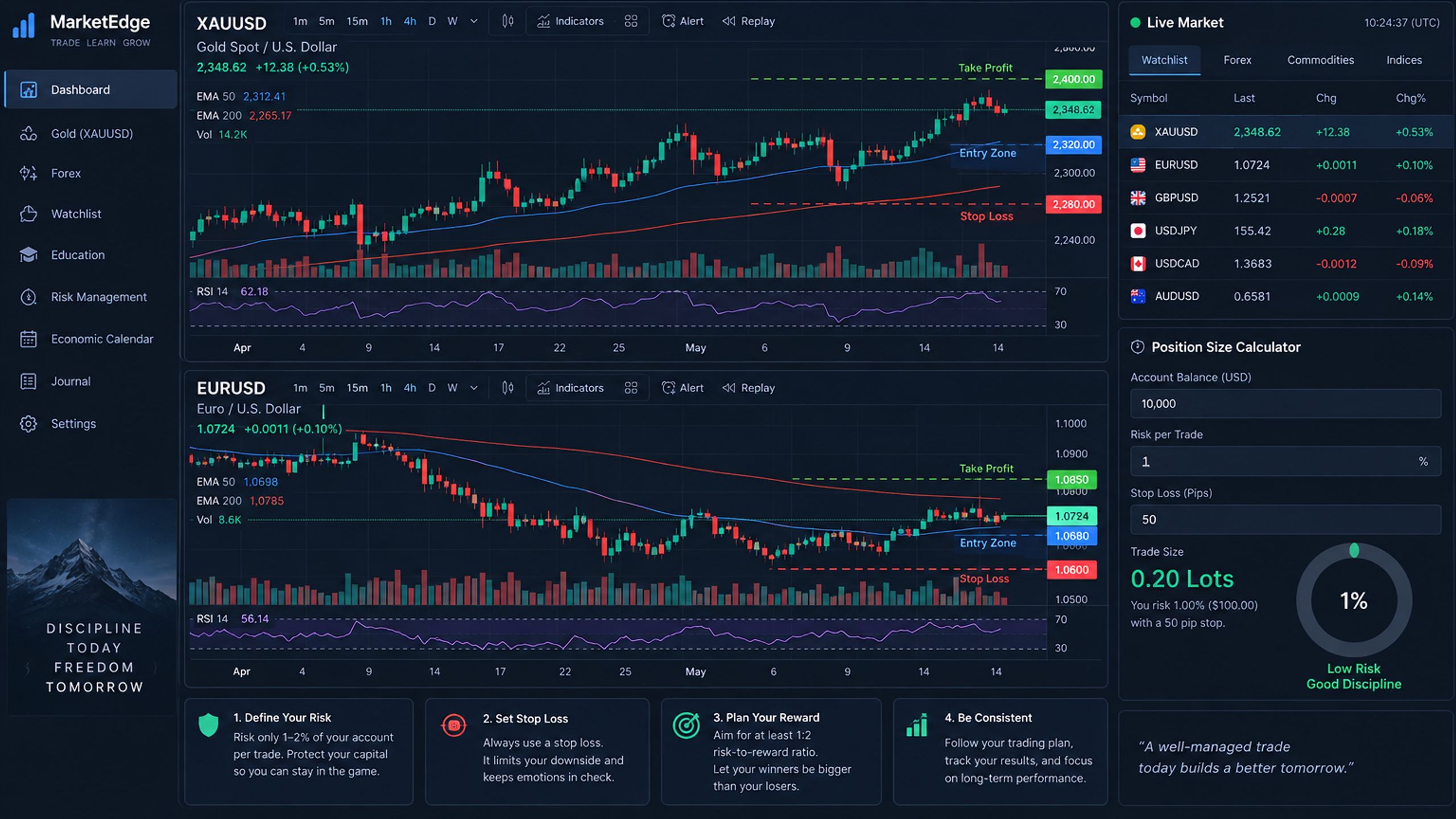Open Indicators menu on EURUSD chart

coord(570,388)
